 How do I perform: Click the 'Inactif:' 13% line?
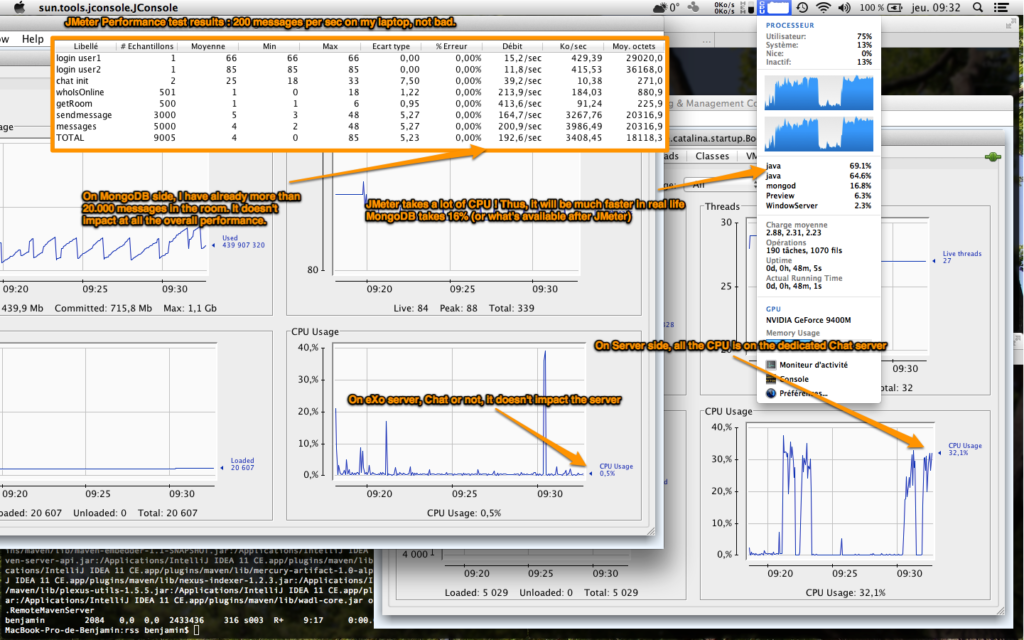(x=818, y=62)
